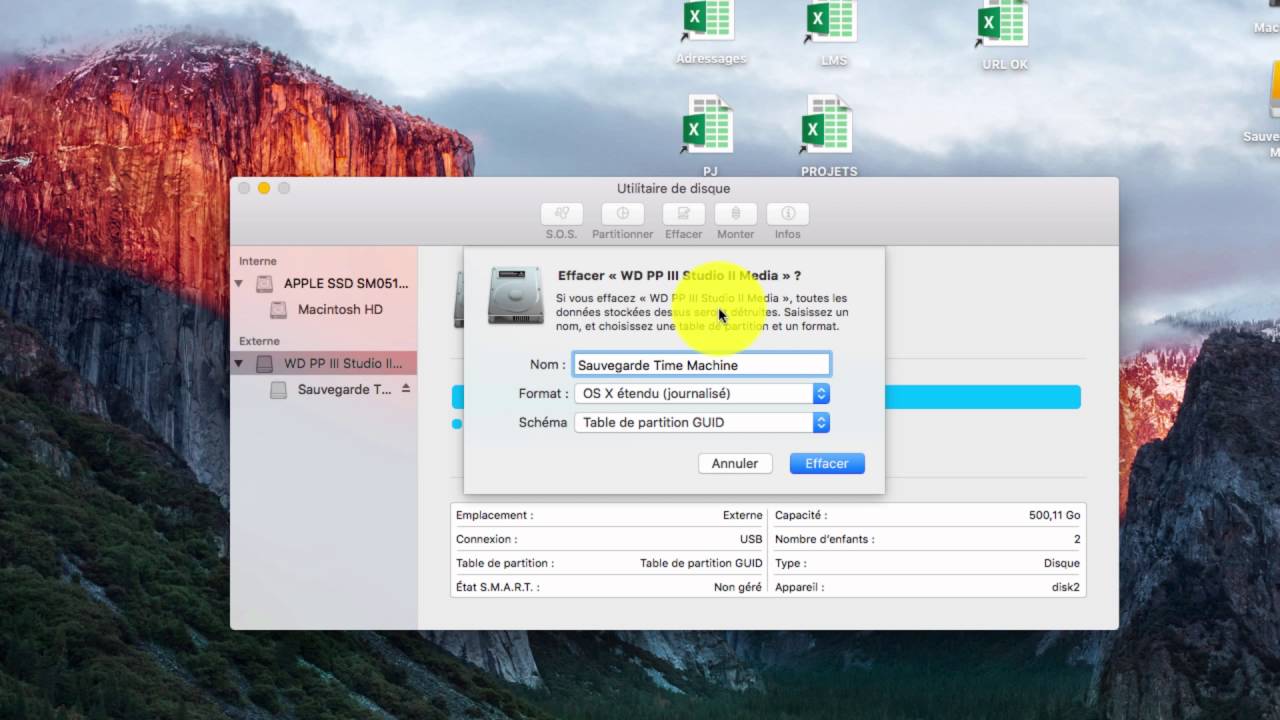Collapse the WD PP III Studio II node
The height and width of the screenshot is (720, 1280).
click(239, 364)
